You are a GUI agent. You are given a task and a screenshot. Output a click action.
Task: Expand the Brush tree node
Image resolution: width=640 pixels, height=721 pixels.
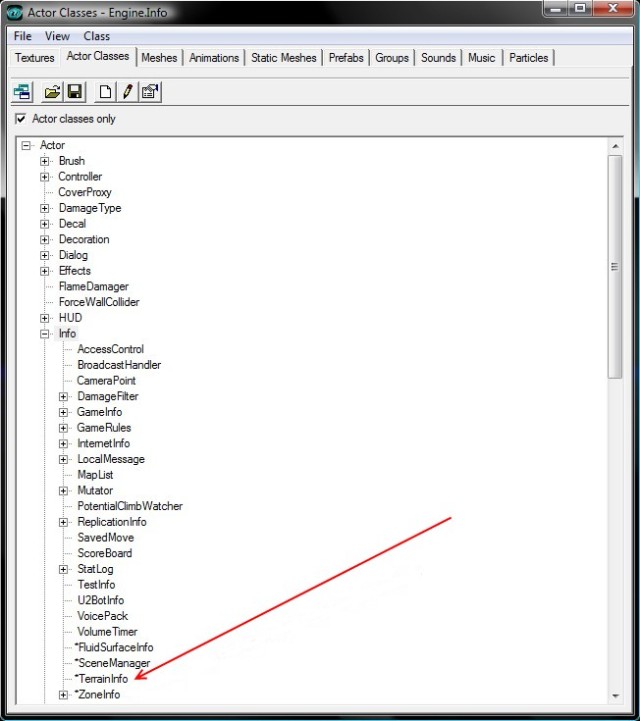pos(45,161)
